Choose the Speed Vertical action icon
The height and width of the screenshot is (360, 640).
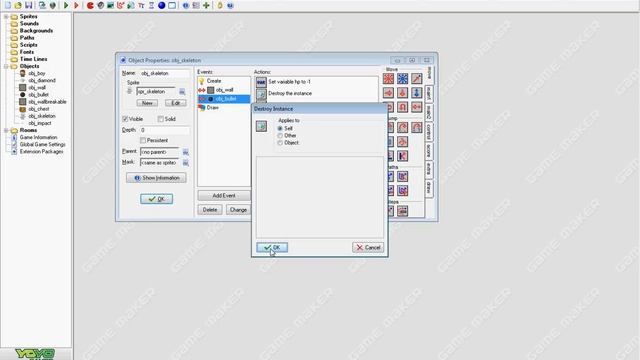tap(402, 93)
